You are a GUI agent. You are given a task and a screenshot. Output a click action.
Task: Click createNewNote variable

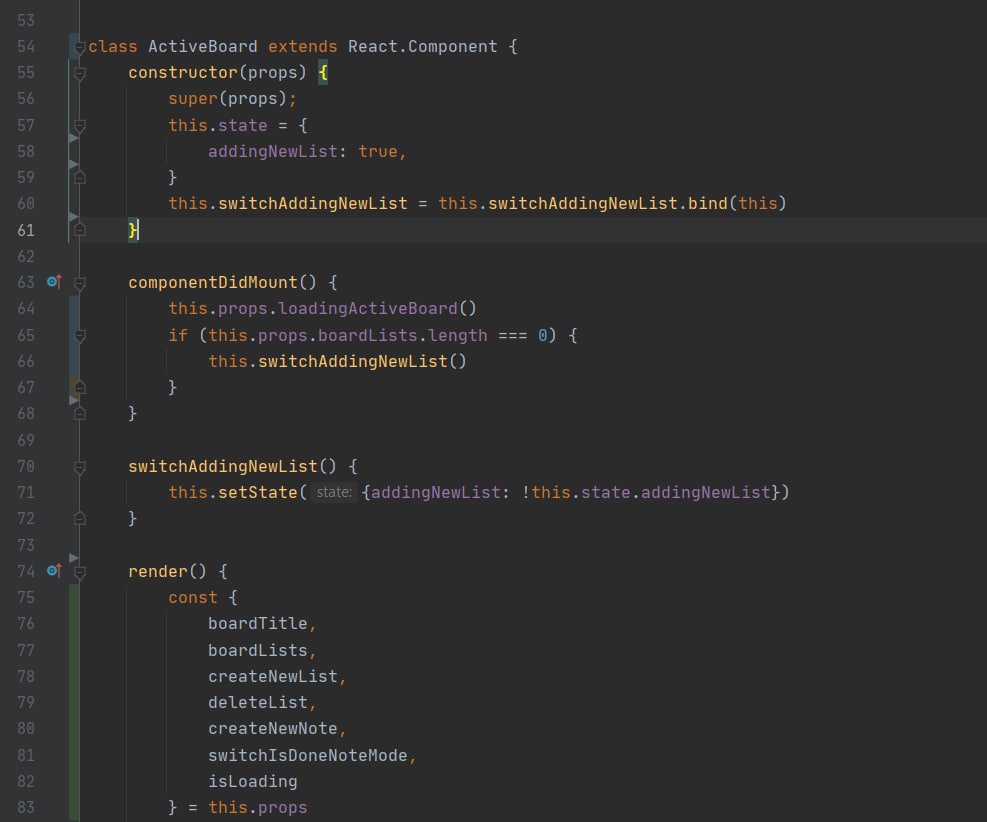[x=273, y=729]
